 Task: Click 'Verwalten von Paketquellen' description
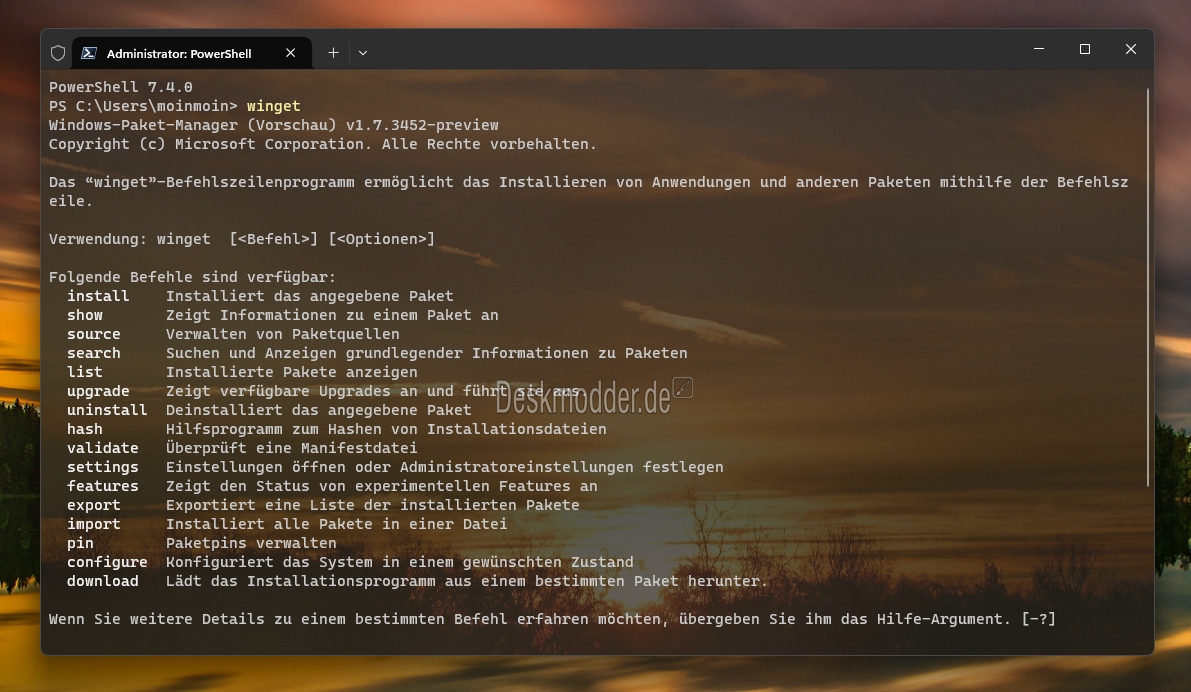(x=283, y=334)
